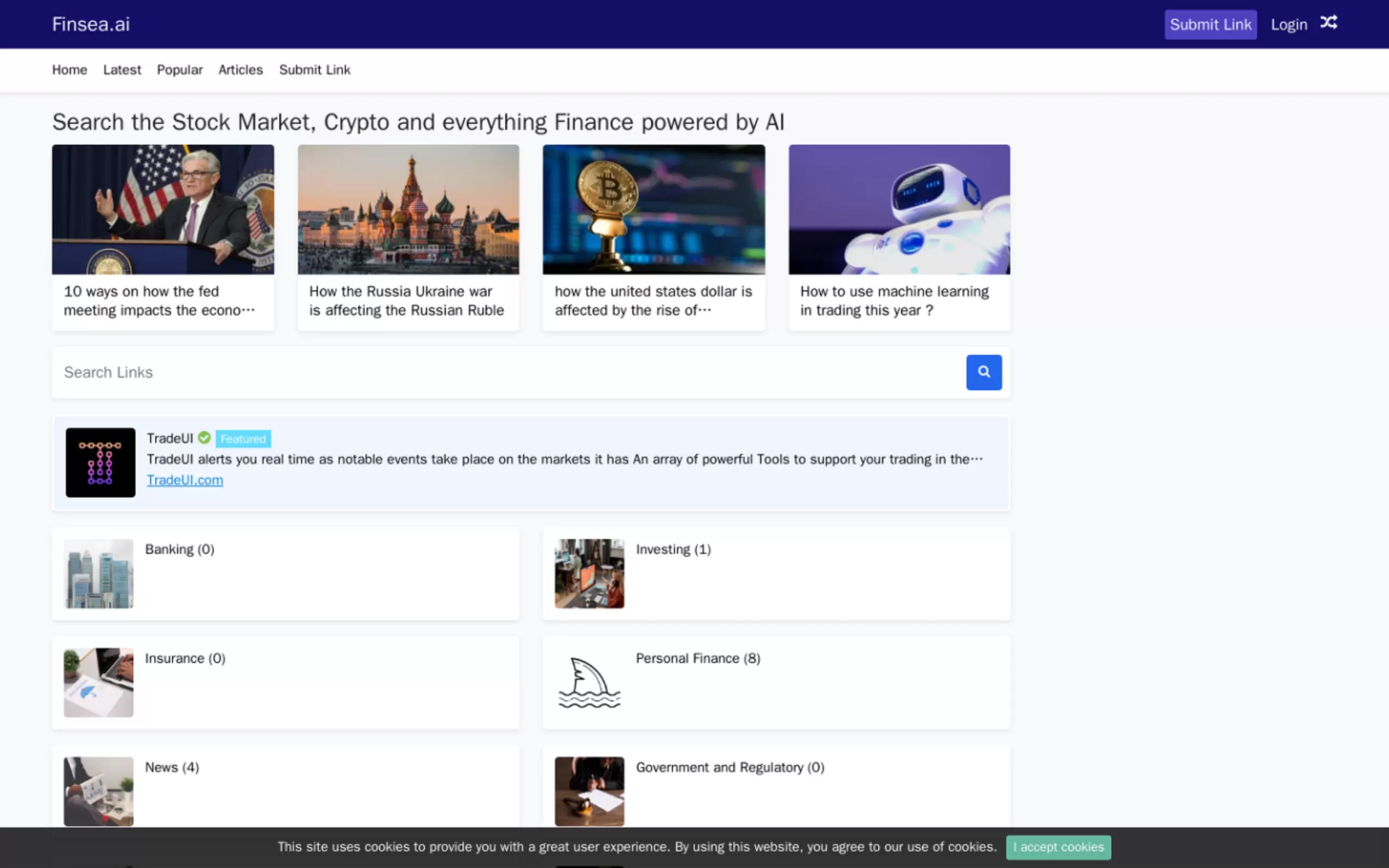The image size is (1389, 868).
Task: Accept cookies with the green button
Action: pyautogui.click(x=1058, y=847)
